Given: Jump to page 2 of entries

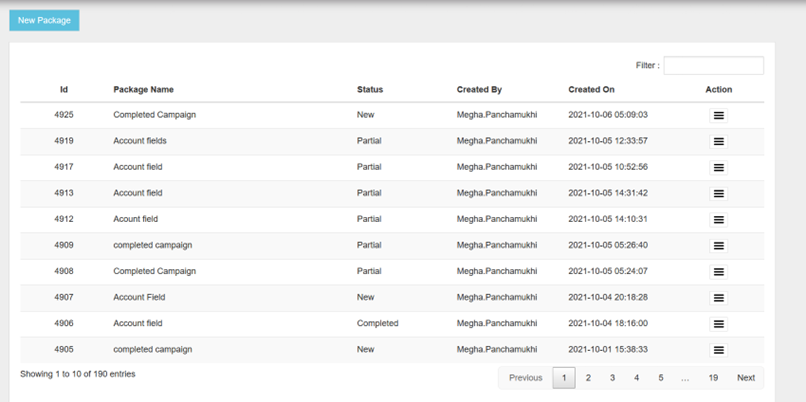Looking at the screenshot, I should point(588,378).
